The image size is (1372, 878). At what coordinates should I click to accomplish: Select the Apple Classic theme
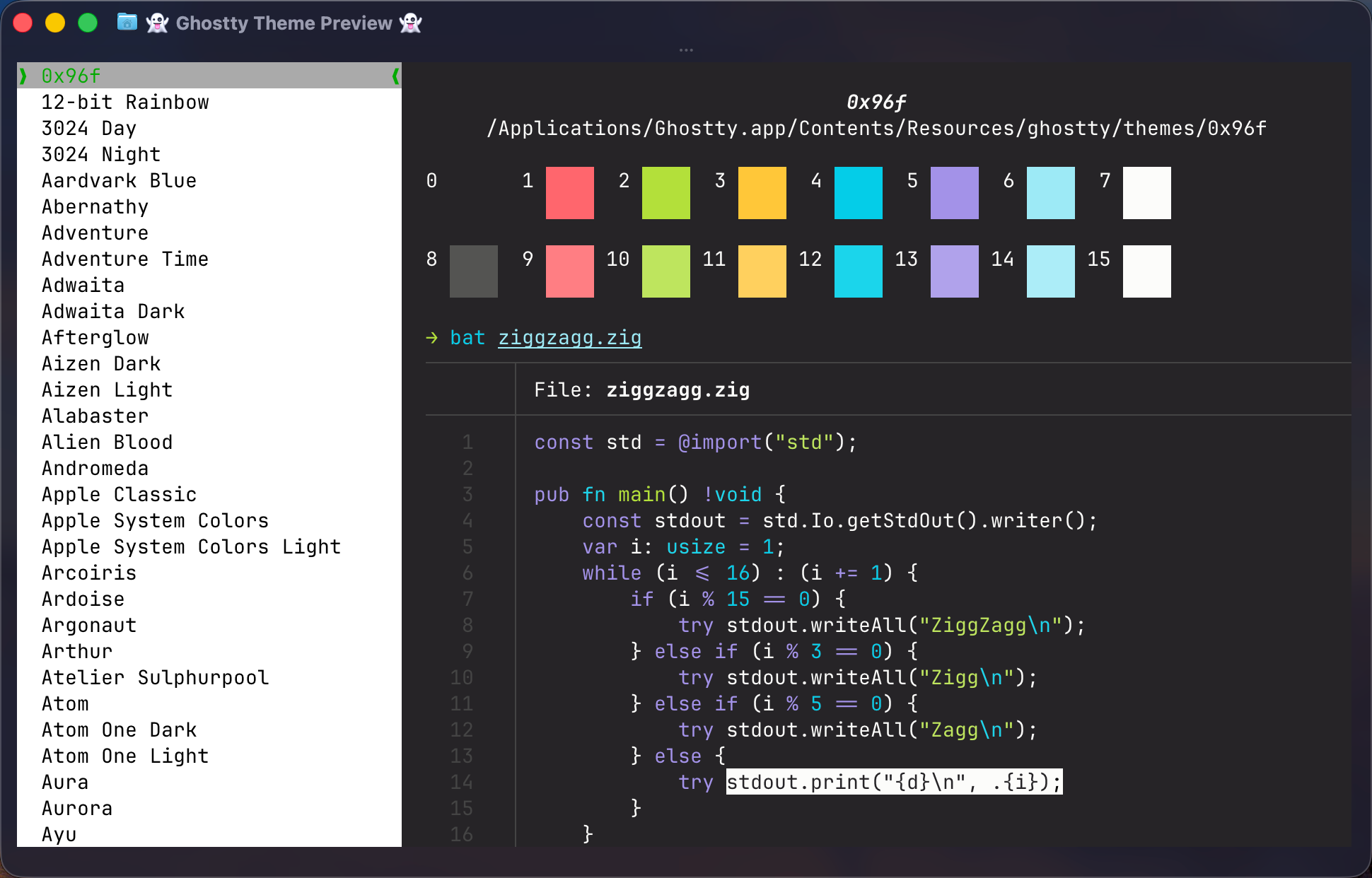pyautogui.click(x=209, y=494)
